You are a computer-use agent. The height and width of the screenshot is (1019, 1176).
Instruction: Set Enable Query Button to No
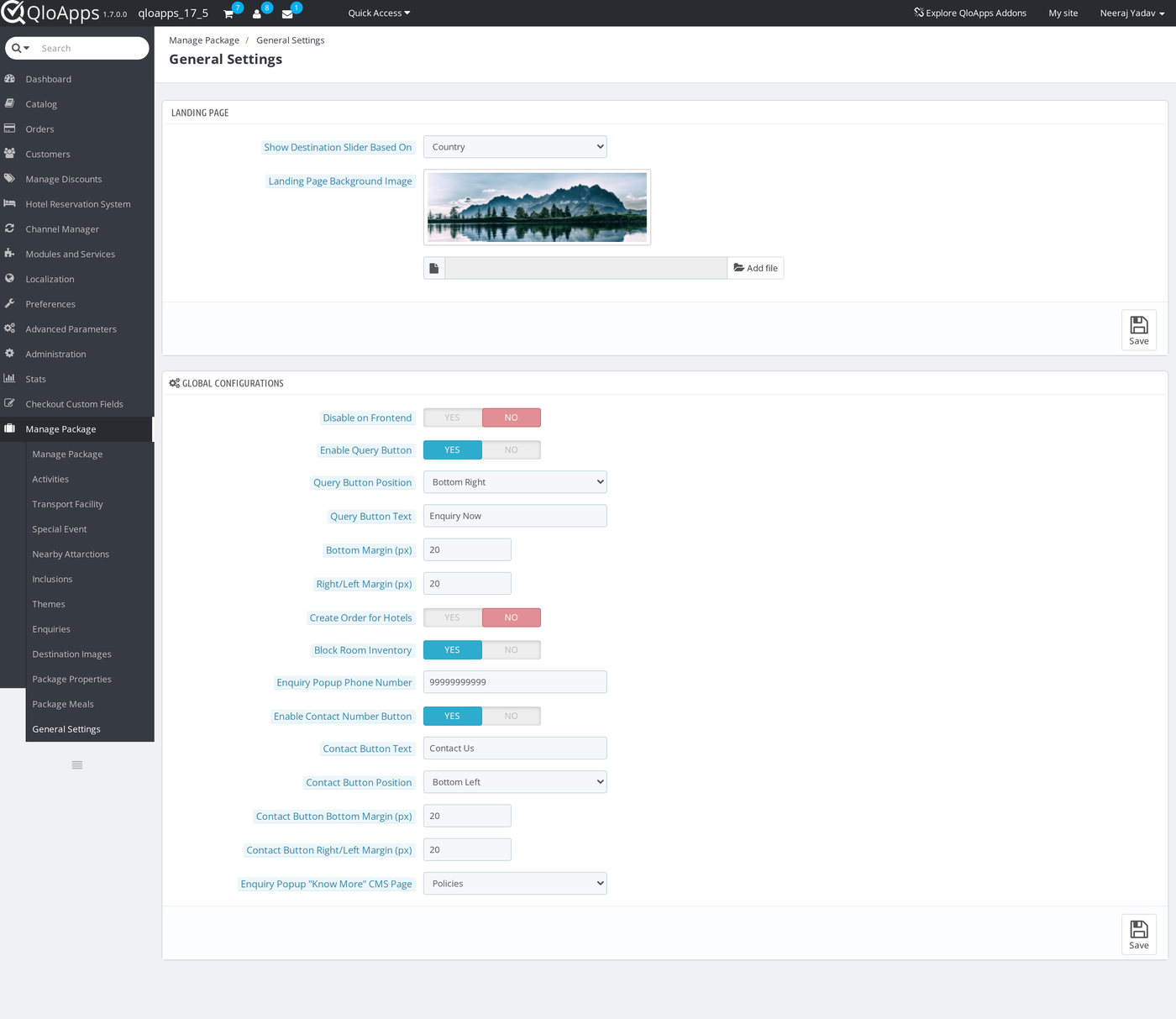tap(512, 450)
